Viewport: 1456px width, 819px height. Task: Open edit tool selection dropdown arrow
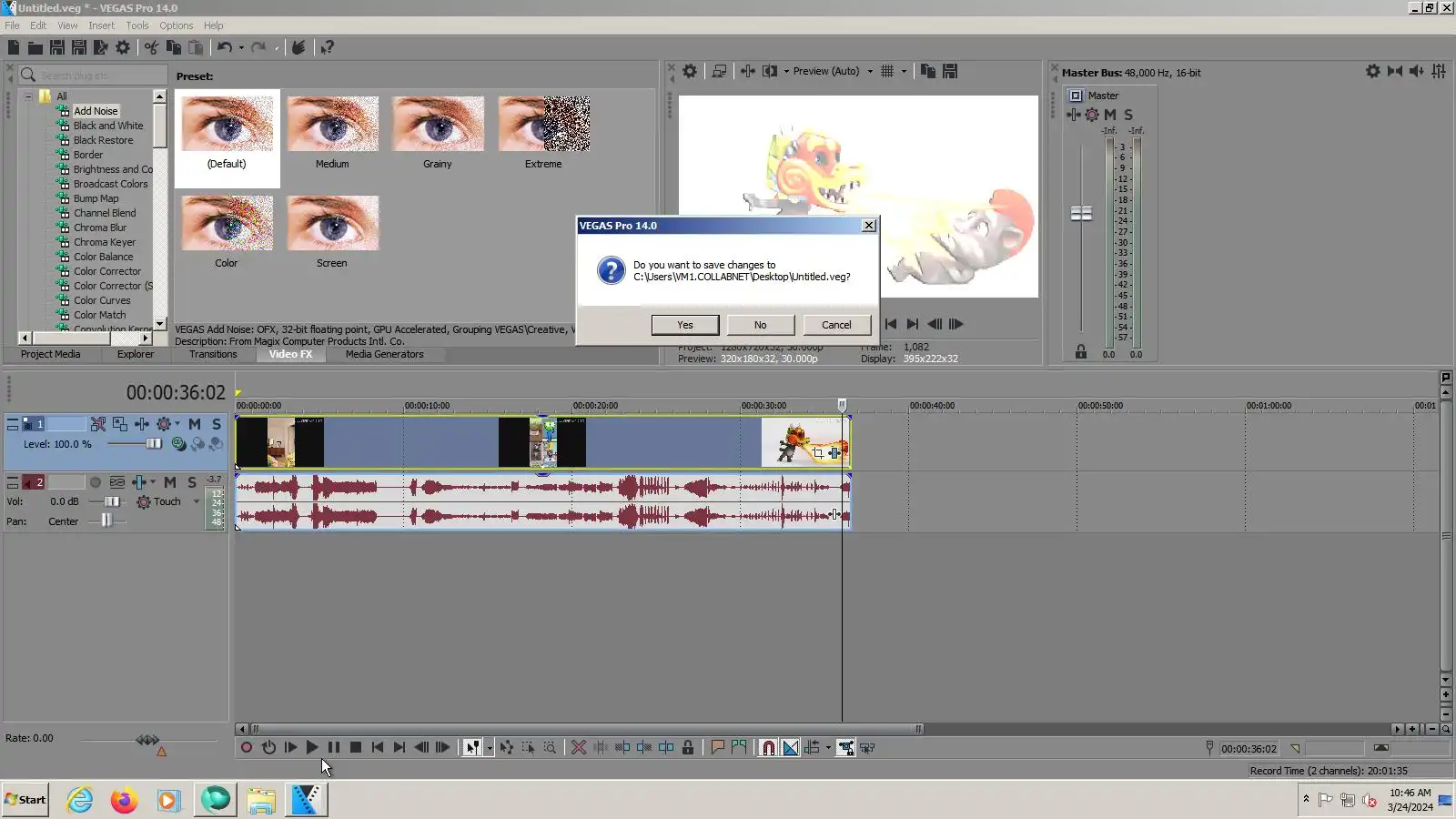click(x=490, y=748)
